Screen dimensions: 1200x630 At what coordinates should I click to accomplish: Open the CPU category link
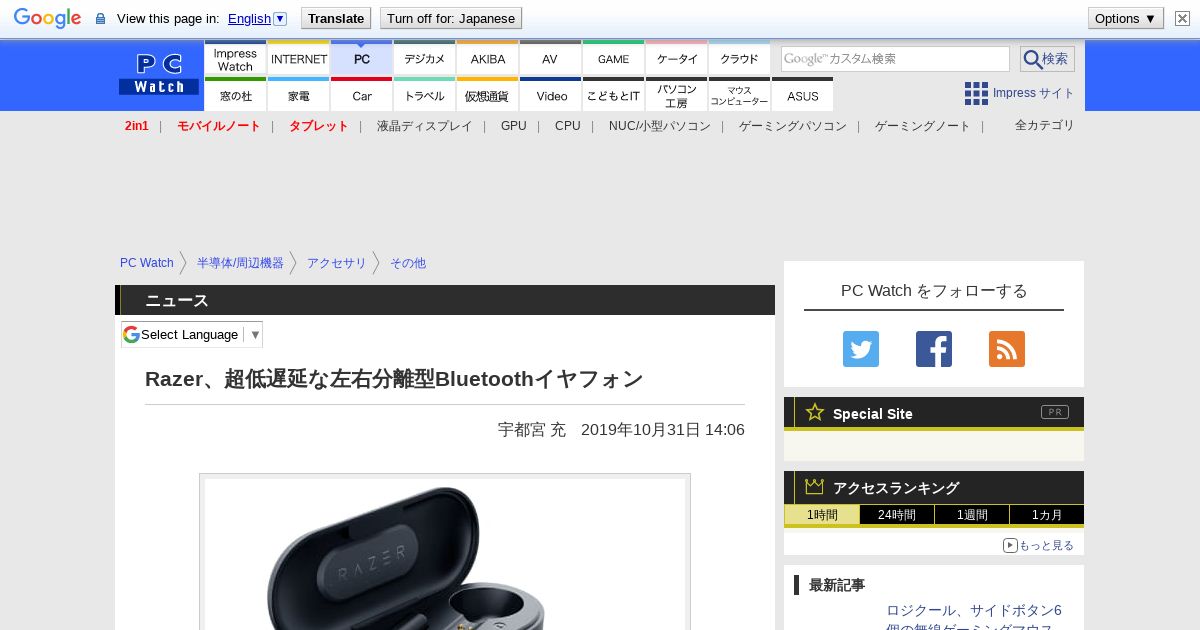click(x=567, y=126)
